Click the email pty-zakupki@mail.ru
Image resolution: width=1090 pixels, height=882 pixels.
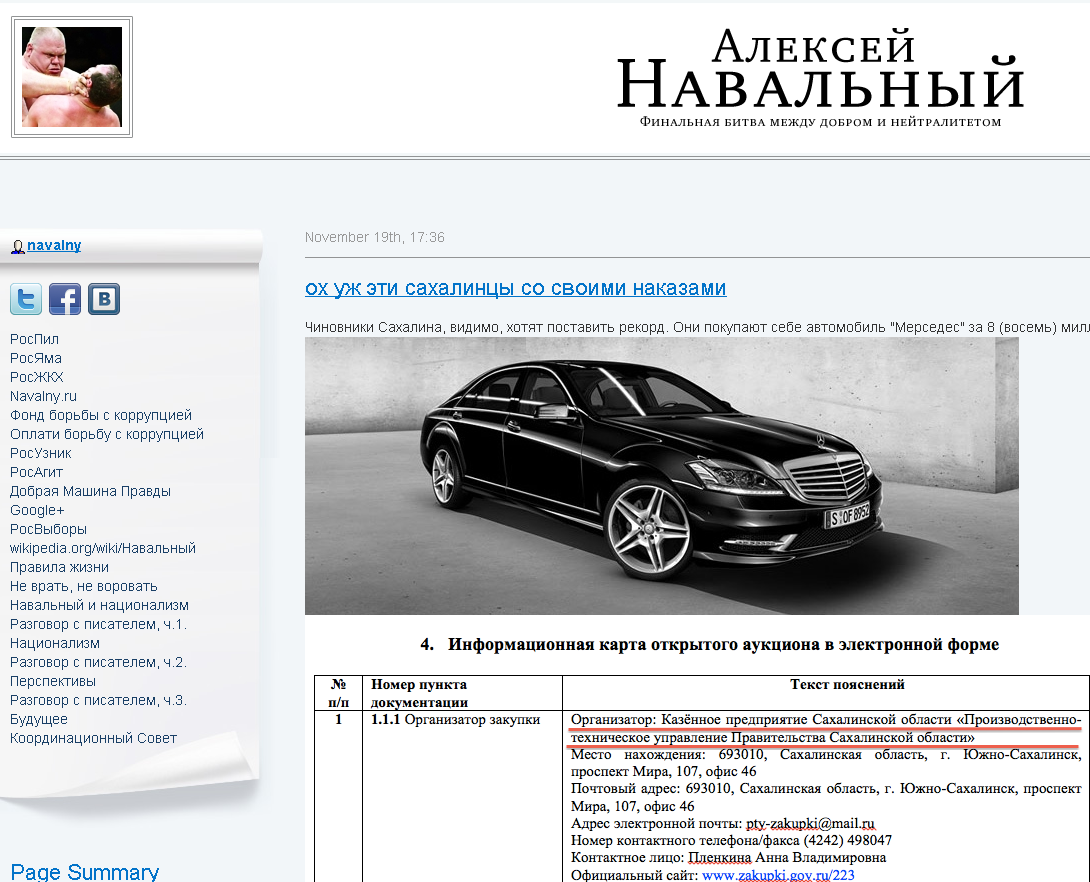click(811, 824)
